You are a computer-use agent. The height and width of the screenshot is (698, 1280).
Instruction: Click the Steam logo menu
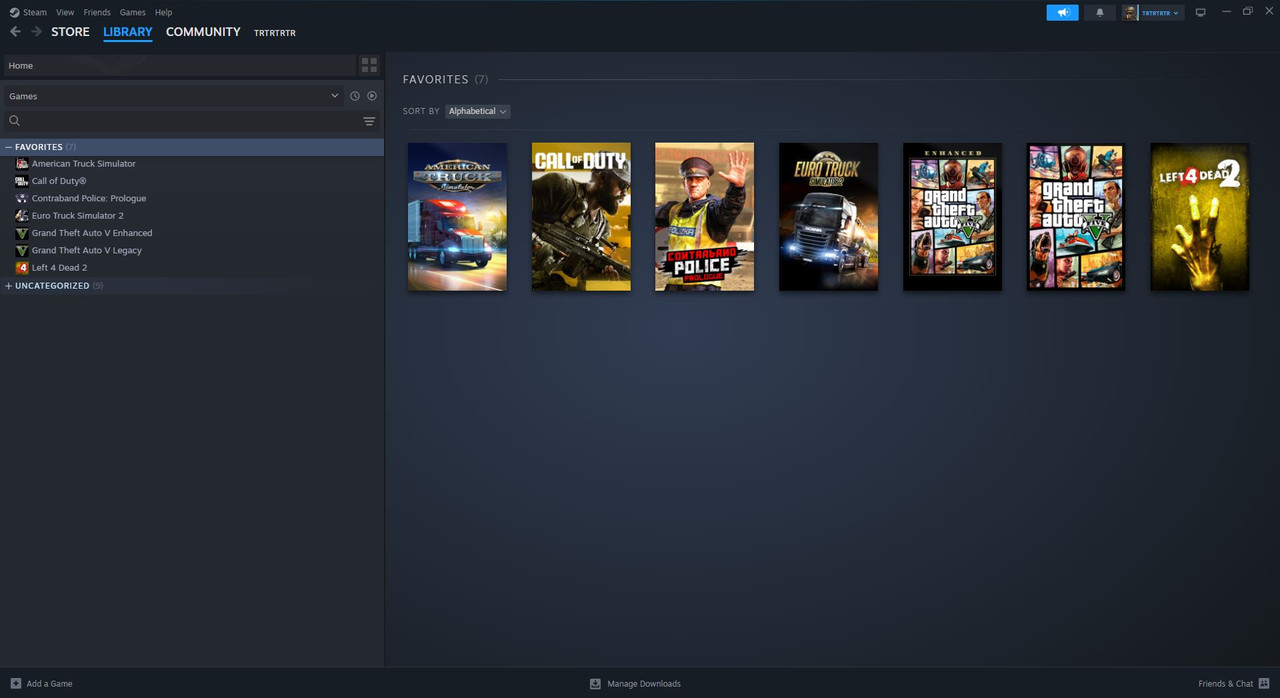click(x=28, y=12)
